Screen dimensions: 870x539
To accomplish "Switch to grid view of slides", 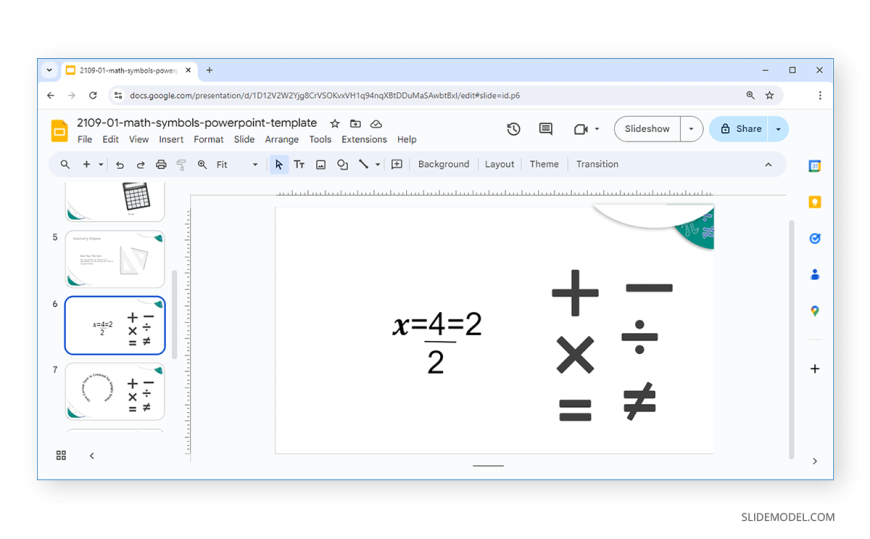I will (61, 455).
